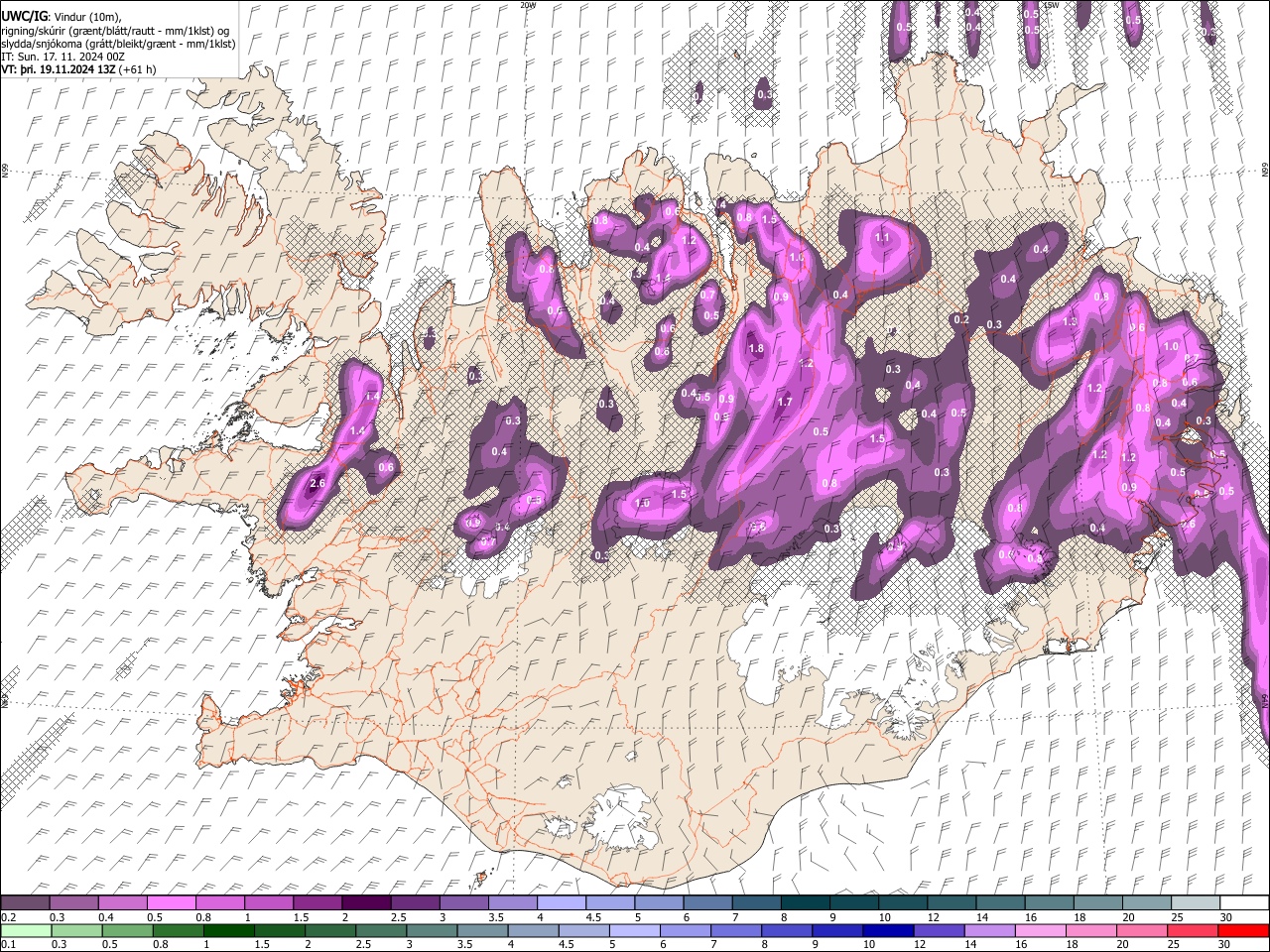Click the '20W' longitude label
1270x952 pixels.
(x=528, y=5)
